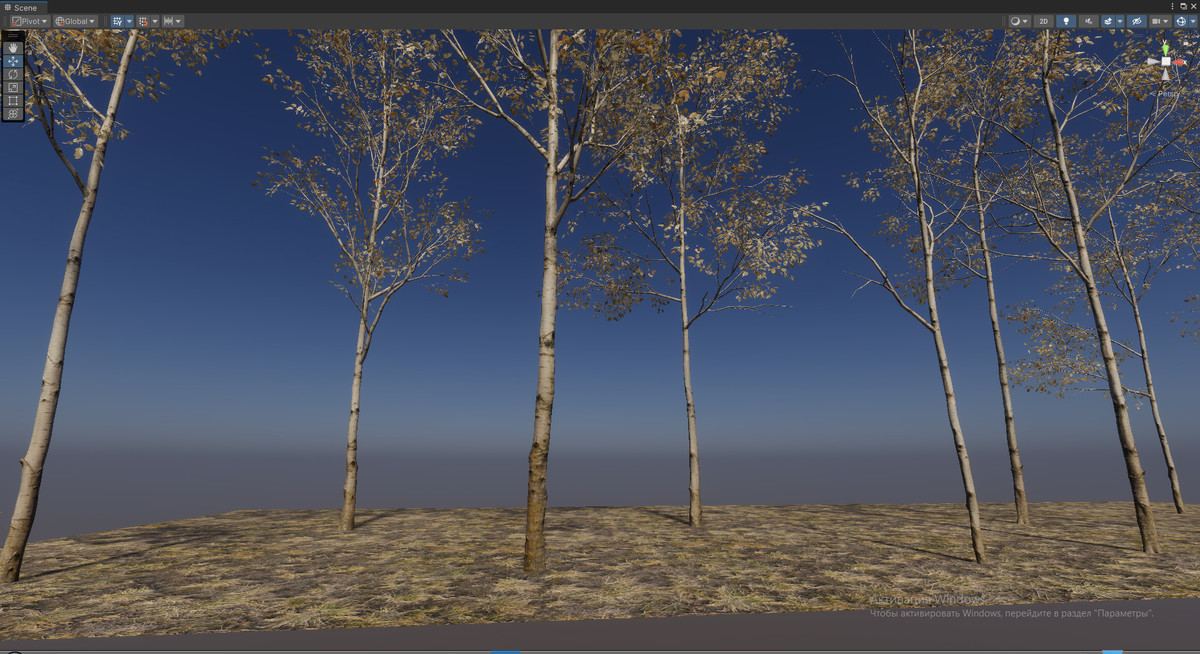This screenshot has height=654, width=1200.
Task: Switch to the Scene tab
Action: tap(23, 7)
